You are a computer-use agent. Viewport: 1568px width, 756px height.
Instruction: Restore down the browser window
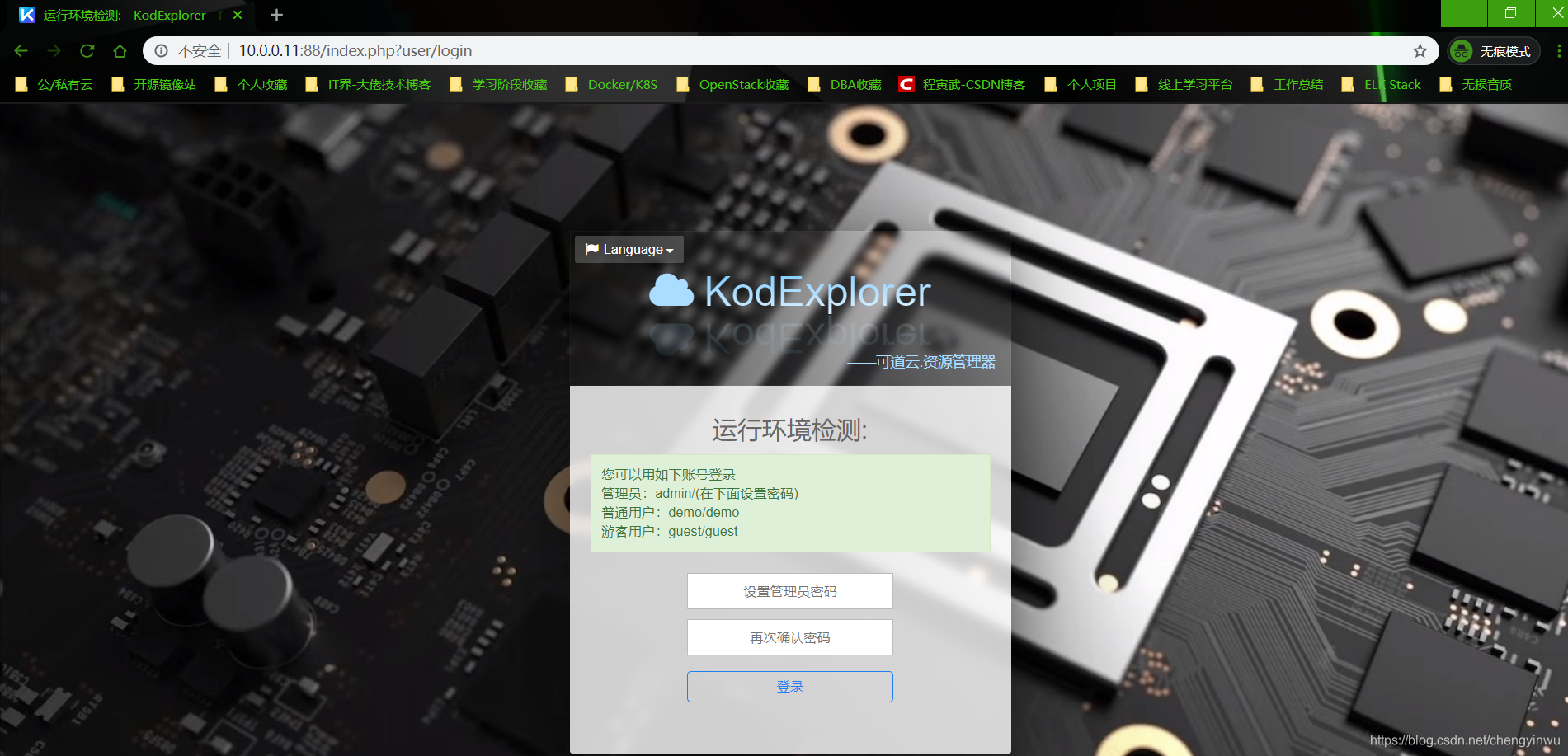click(1510, 13)
